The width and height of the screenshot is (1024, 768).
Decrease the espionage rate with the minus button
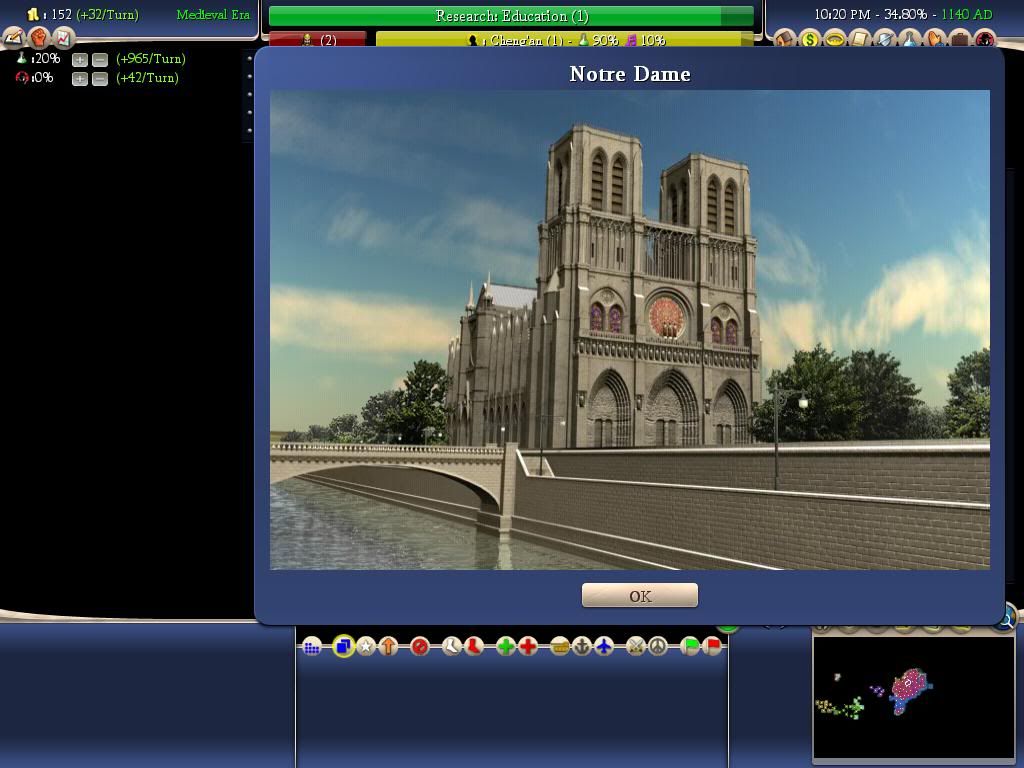click(x=100, y=78)
